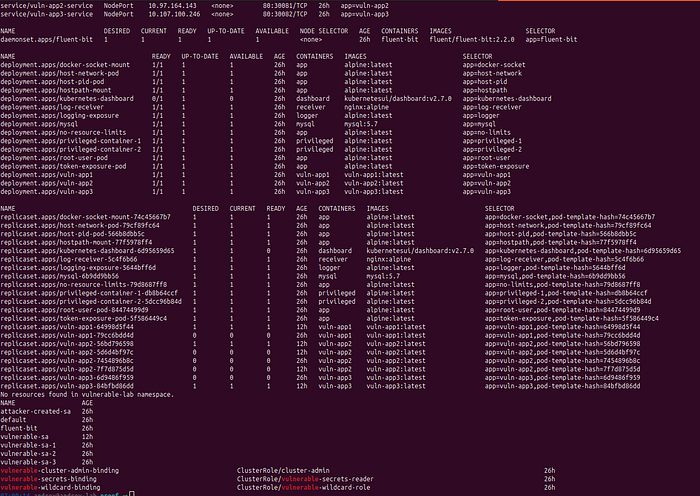Select replicaset.apps/vuln-app2-56bd796598
Viewport: 700px width, 496px height.
tap(67, 345)
